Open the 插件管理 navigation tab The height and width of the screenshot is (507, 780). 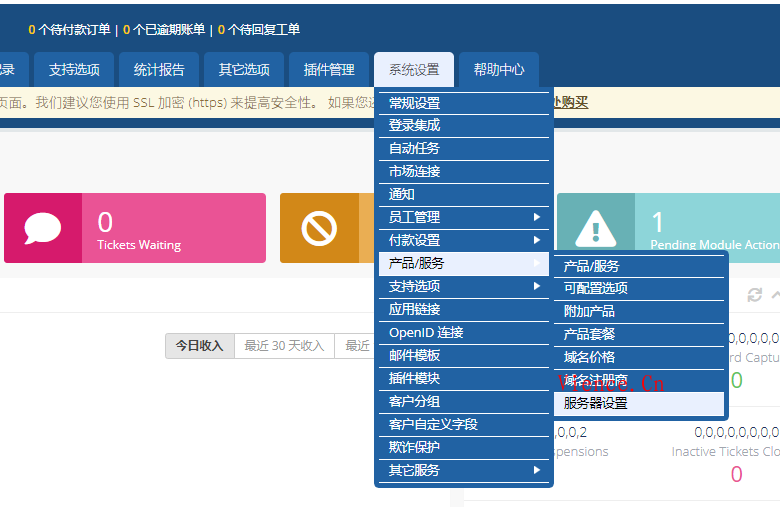[329, 70]
